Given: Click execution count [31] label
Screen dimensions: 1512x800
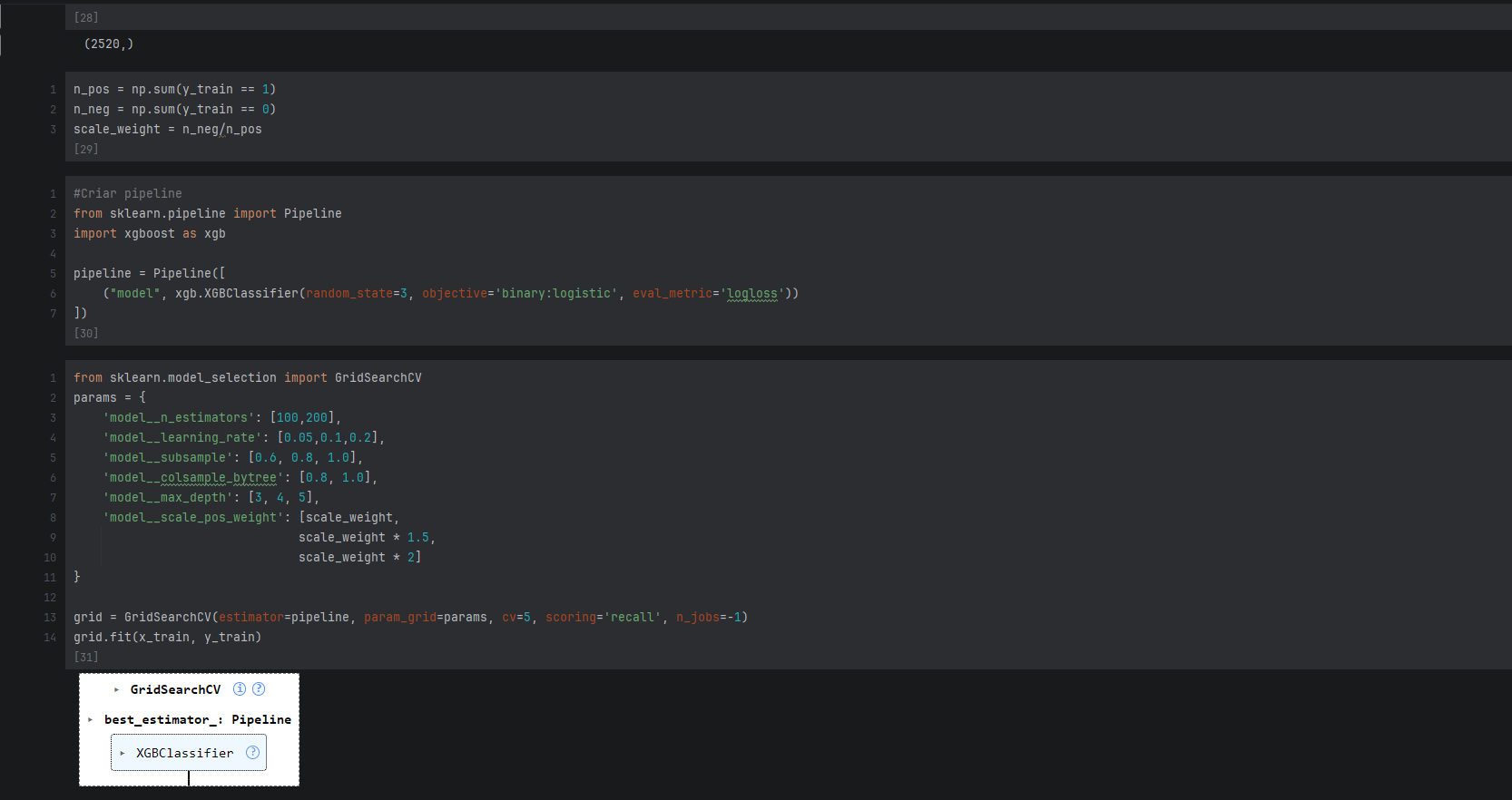Looking at the screenshot, I should tap(86, 657).
